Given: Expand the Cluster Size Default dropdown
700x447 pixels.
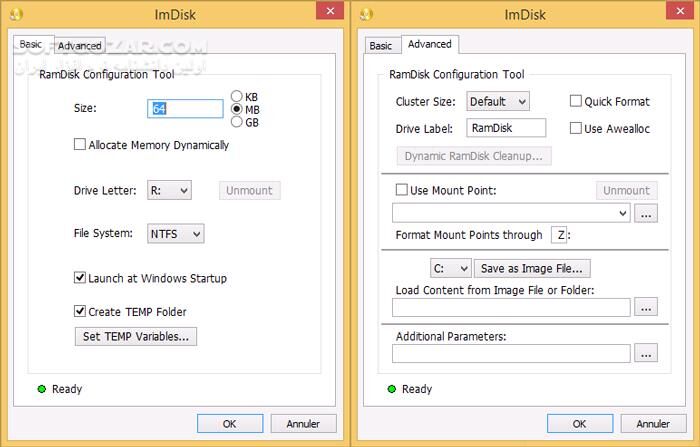Looking at the screenshot, I should point(498,101).
